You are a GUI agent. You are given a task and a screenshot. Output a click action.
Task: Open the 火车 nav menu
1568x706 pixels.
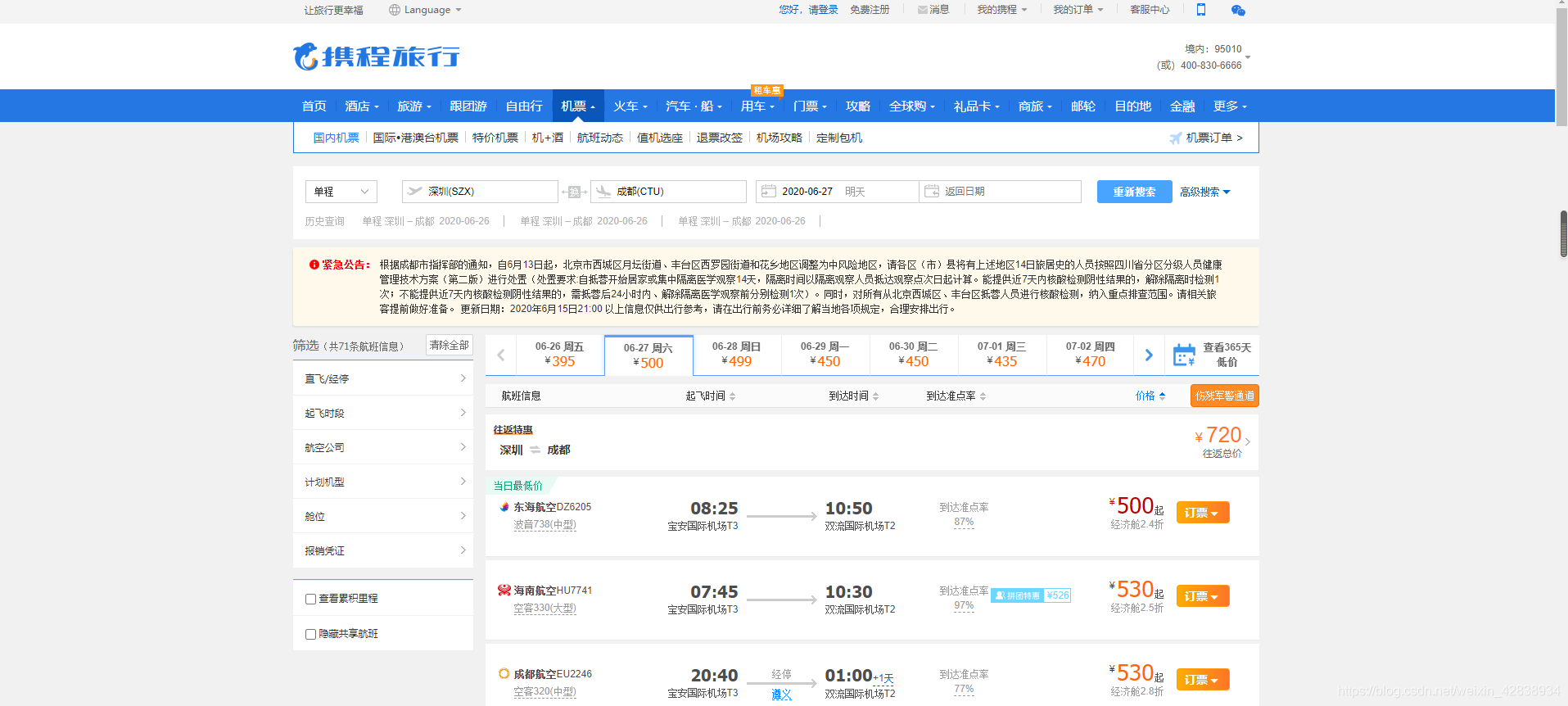[x=630, y=106]
